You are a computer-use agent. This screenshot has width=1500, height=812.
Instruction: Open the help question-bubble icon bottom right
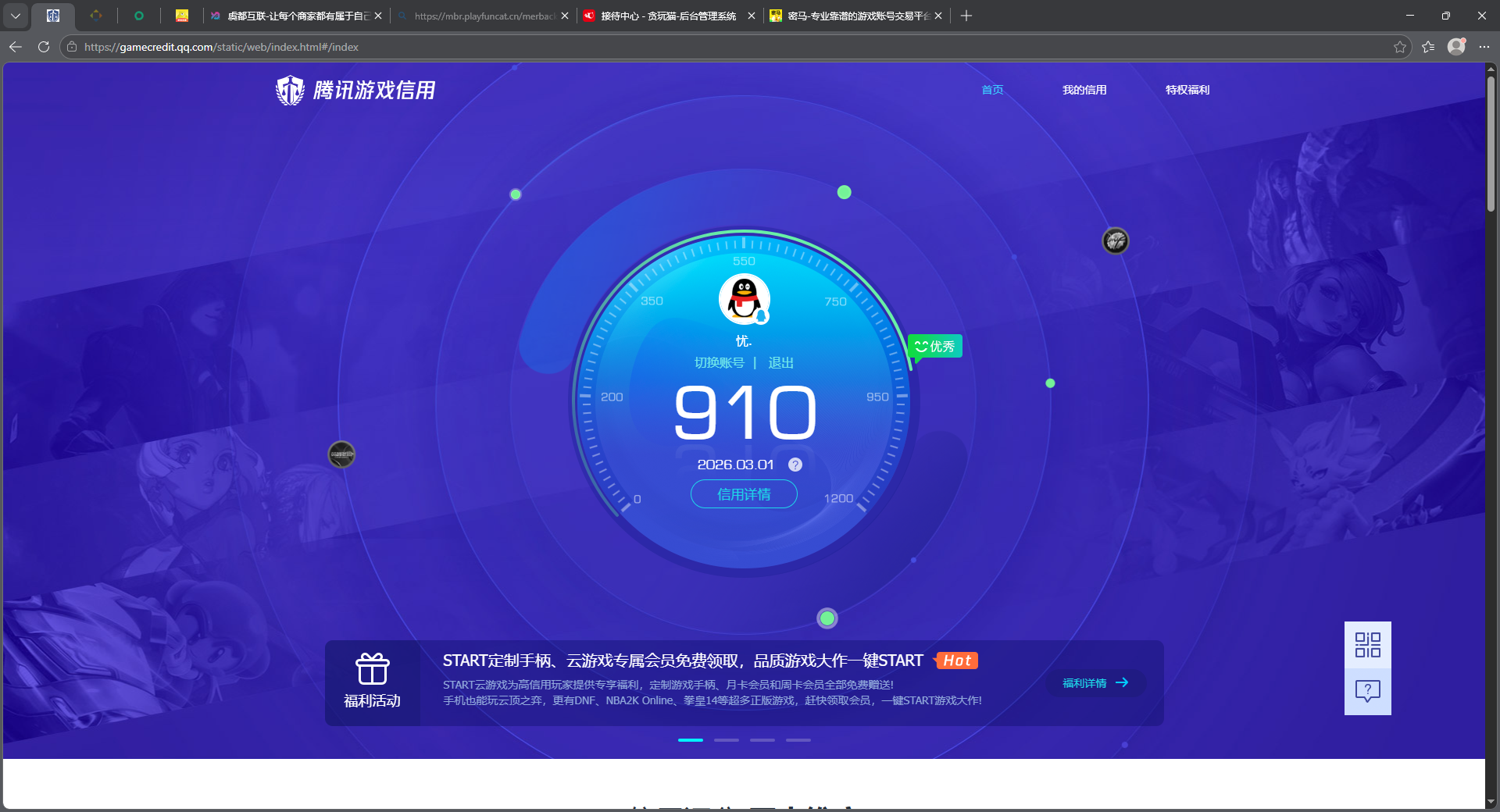pyautogui.click(x=1366, y=691)
